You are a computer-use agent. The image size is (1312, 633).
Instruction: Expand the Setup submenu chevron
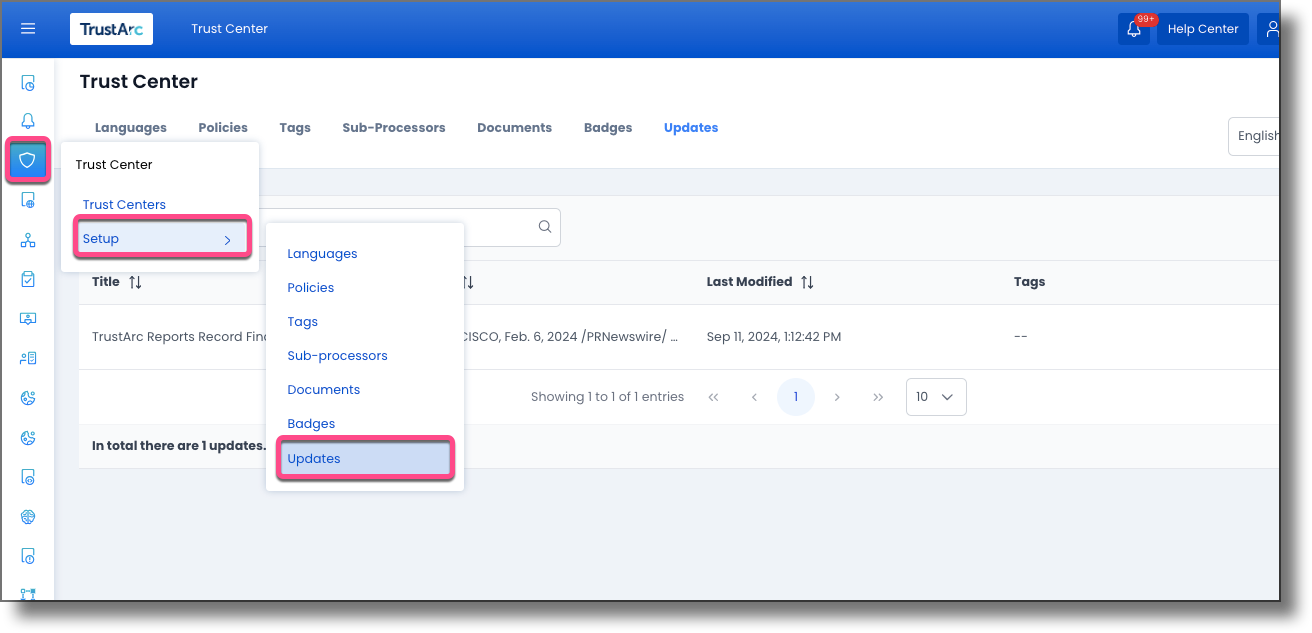click(x=228, y=239)
